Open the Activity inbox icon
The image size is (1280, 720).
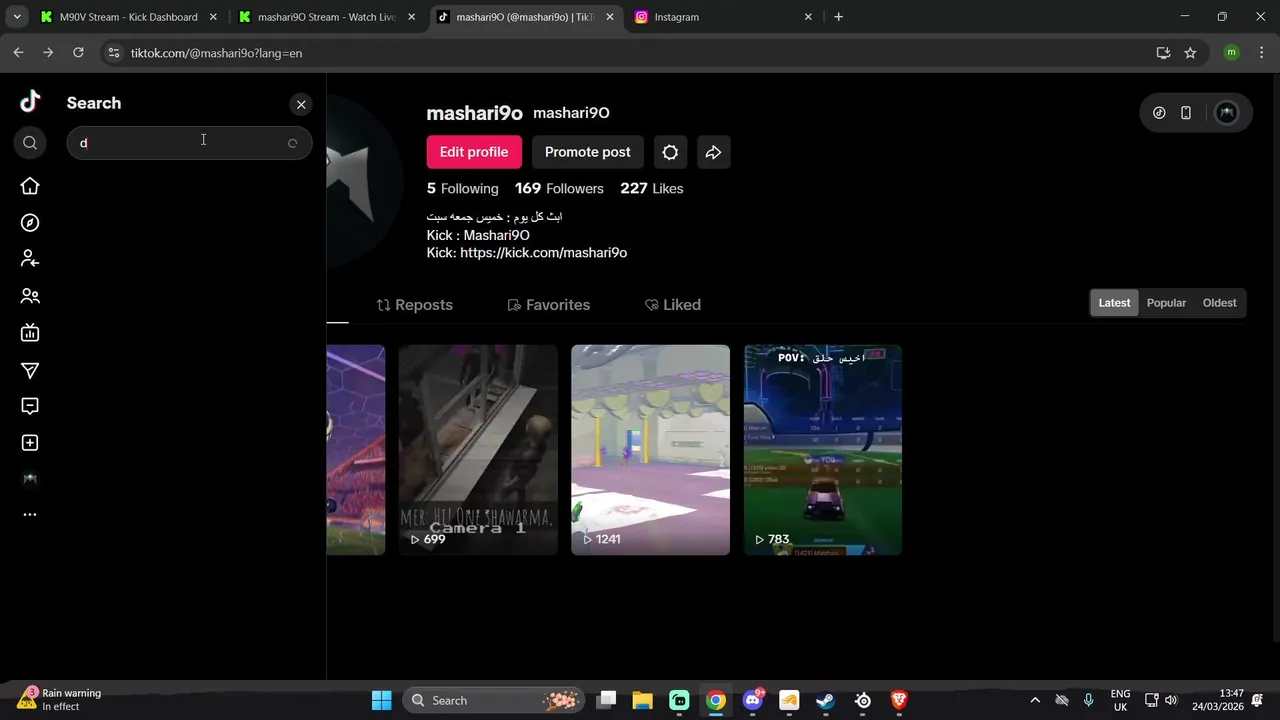[x=30, y=406]
